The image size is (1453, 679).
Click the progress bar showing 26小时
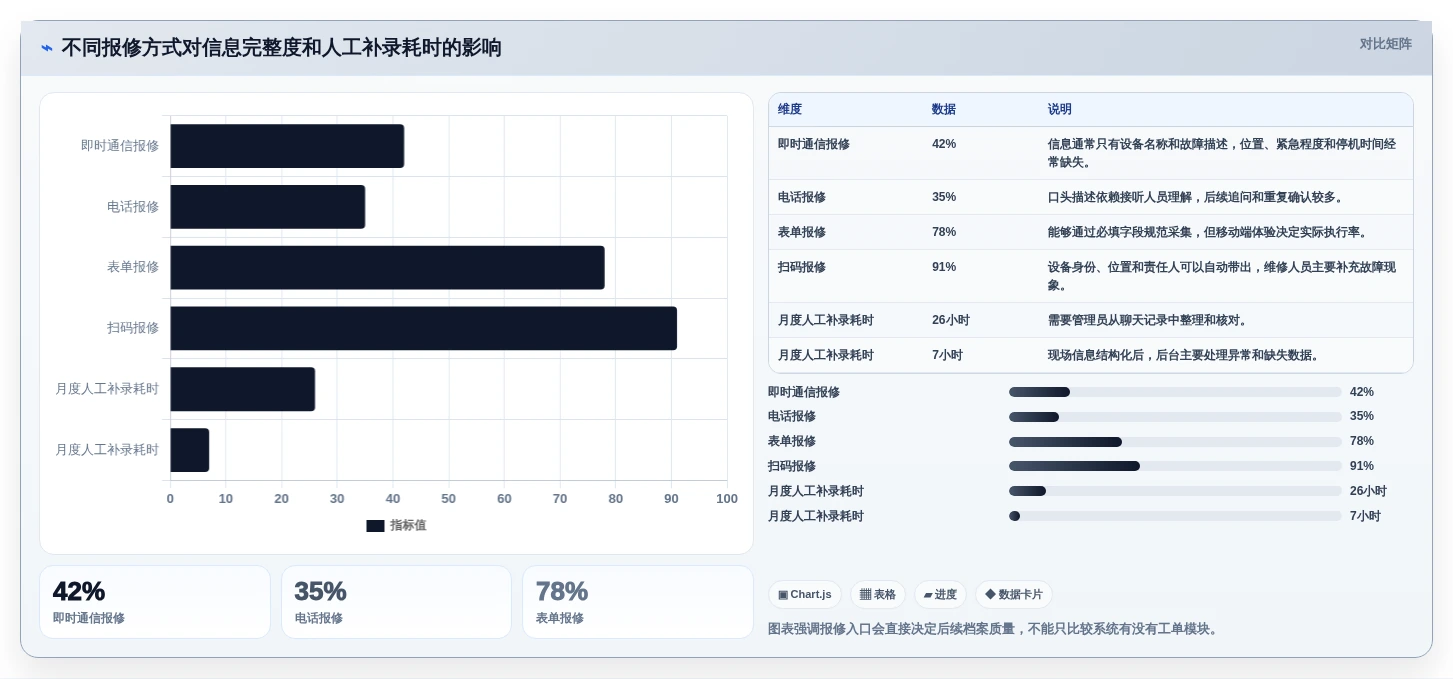coord(1175,491)
